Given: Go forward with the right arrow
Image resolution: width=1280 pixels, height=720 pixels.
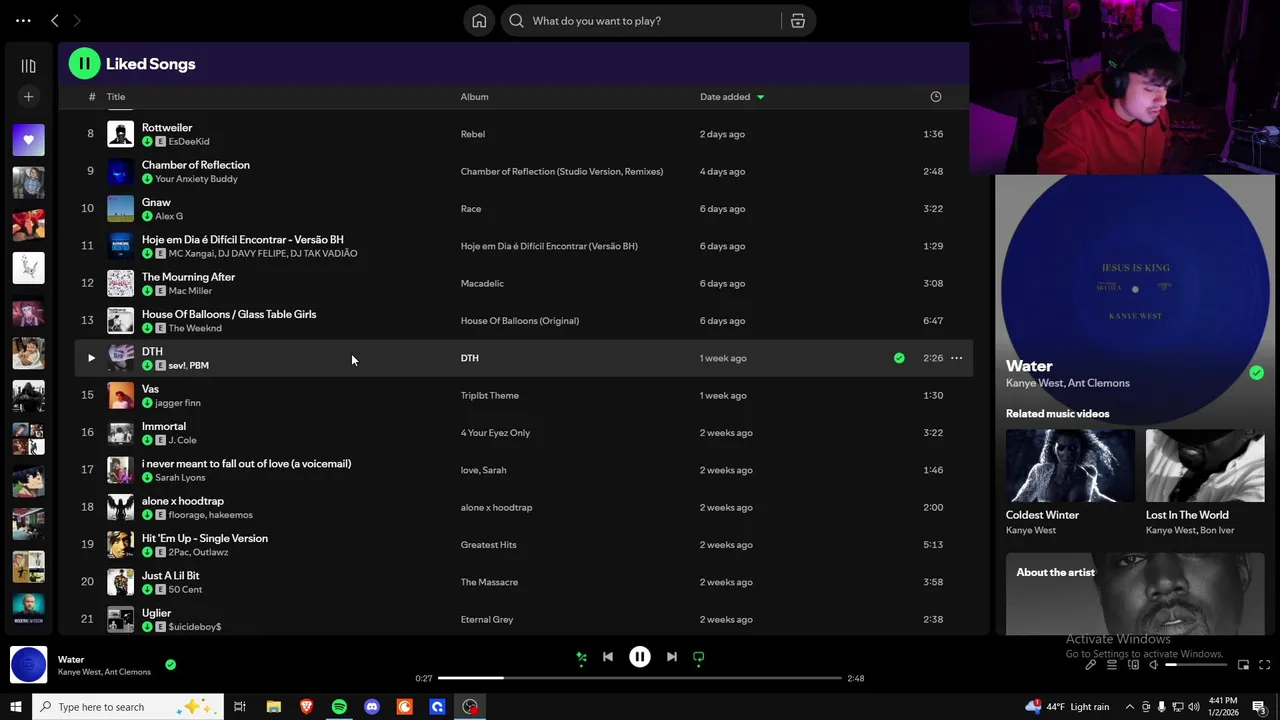Looking at the screenshot, I should [77, 20].
